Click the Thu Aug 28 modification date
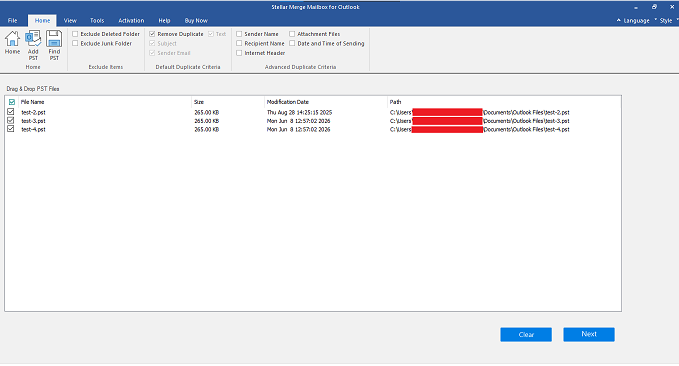The image size is (679, 366). pos(299,113)
